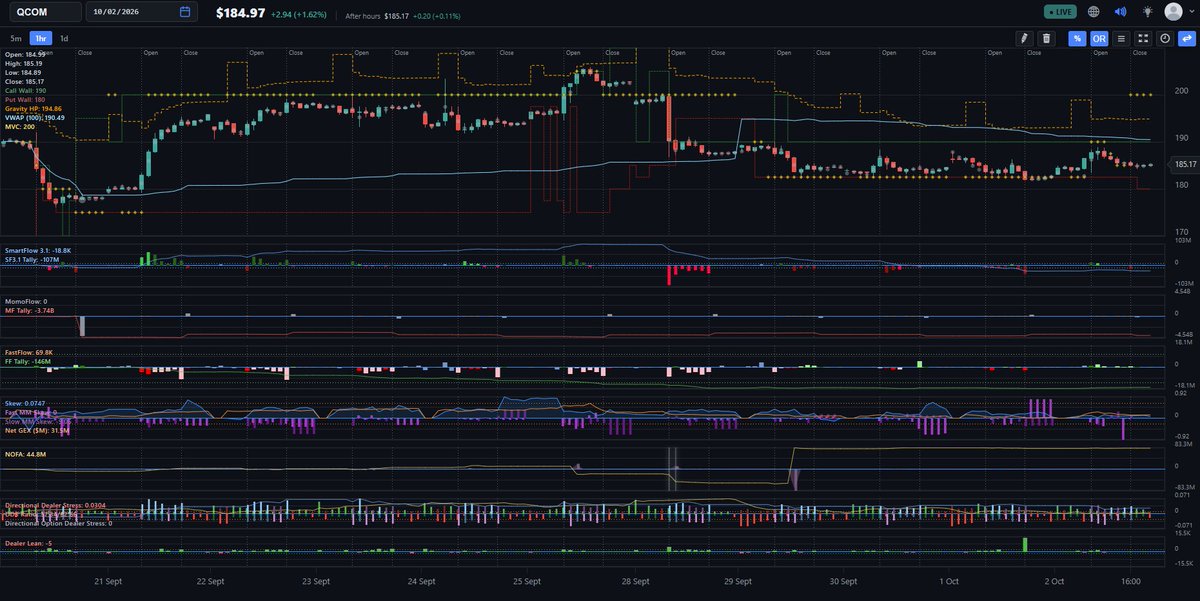Delete drawings with the trash icon

(x=1046, y=38)
